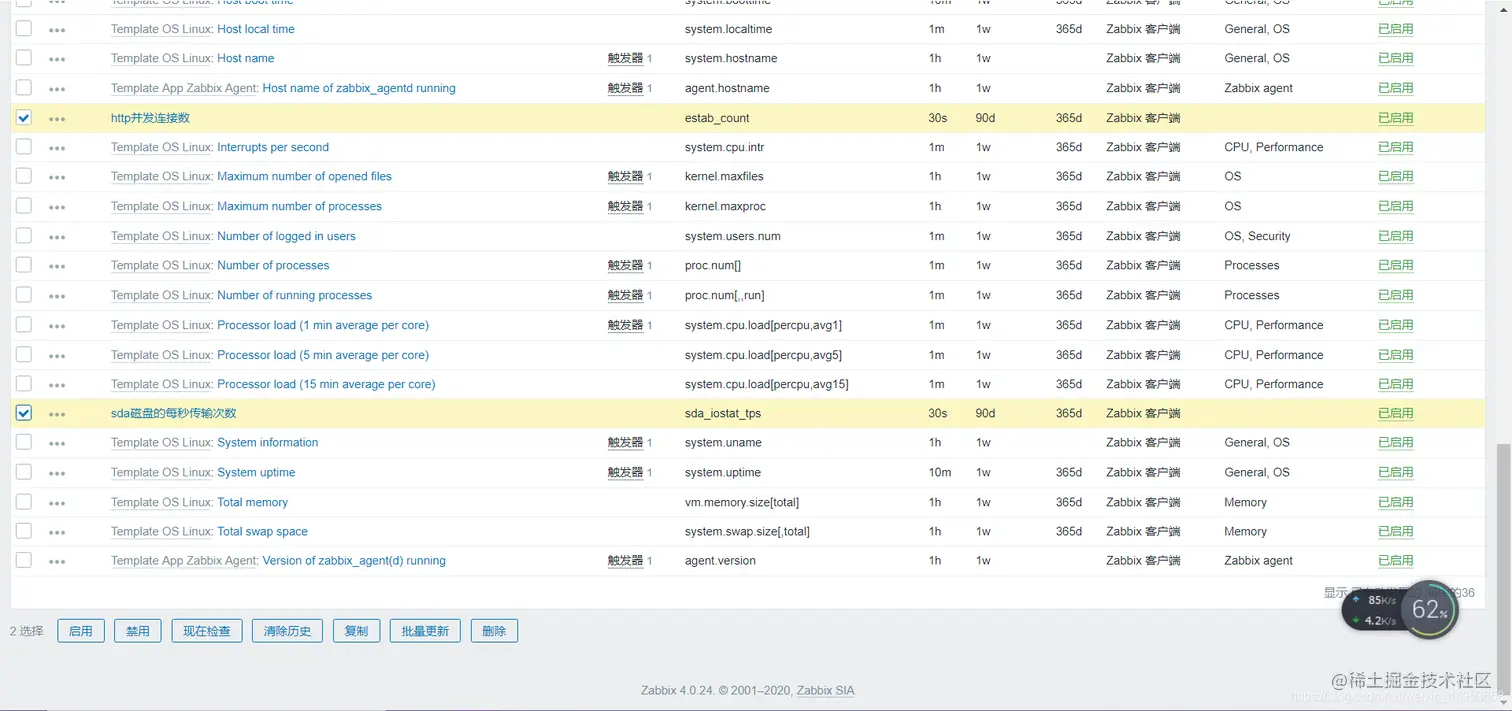
Task: Click the sda_iostat_tps key cell
Action: 723,413
